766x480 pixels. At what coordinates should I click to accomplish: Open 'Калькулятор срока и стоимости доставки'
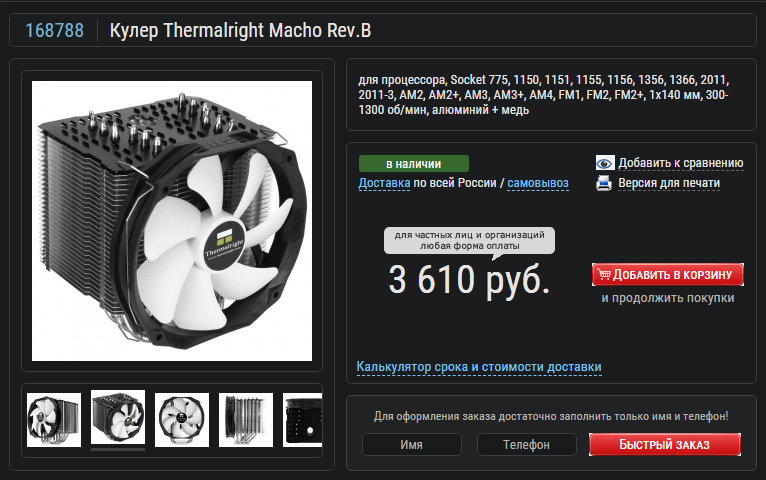pos(479,367)
